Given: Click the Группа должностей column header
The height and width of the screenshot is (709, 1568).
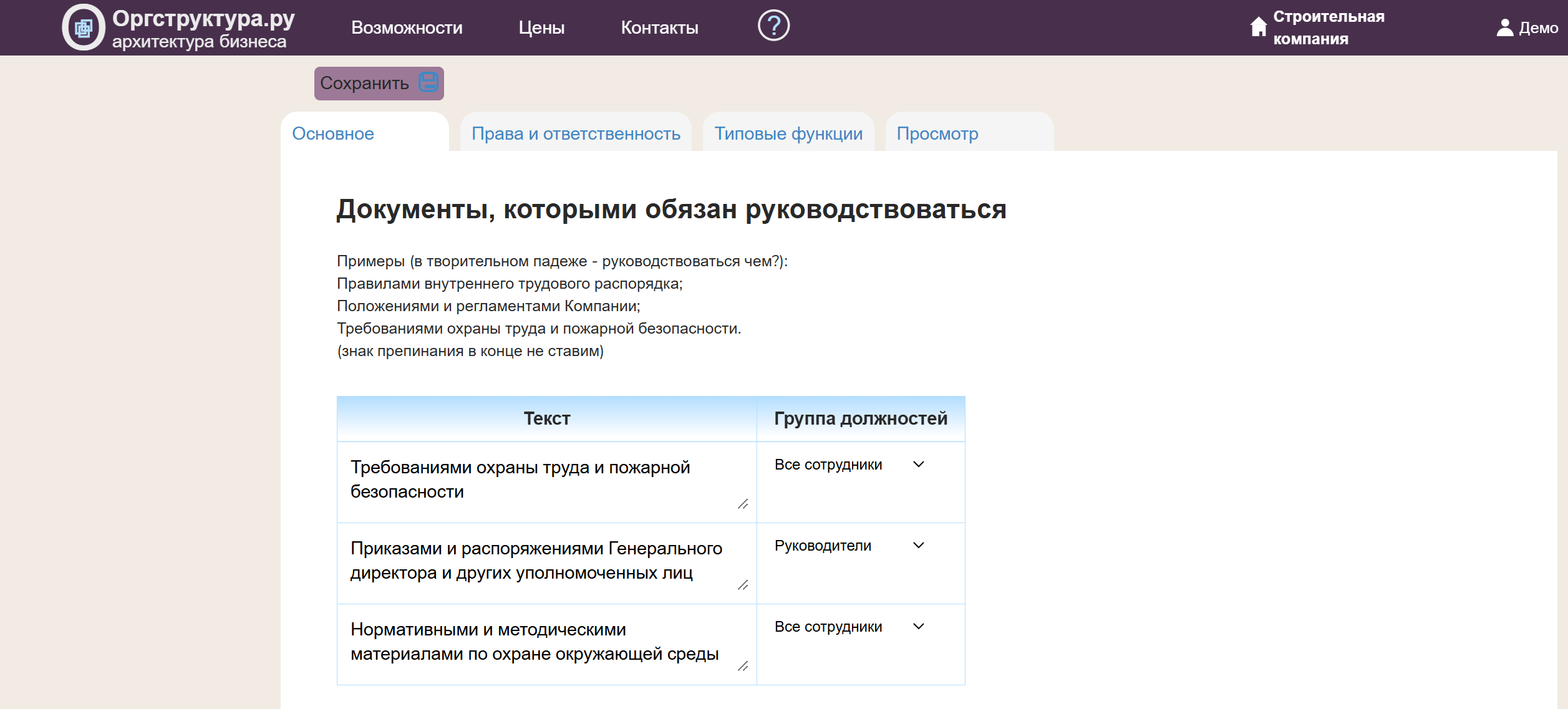Looking at the screenshot, I should pos(861,418).
